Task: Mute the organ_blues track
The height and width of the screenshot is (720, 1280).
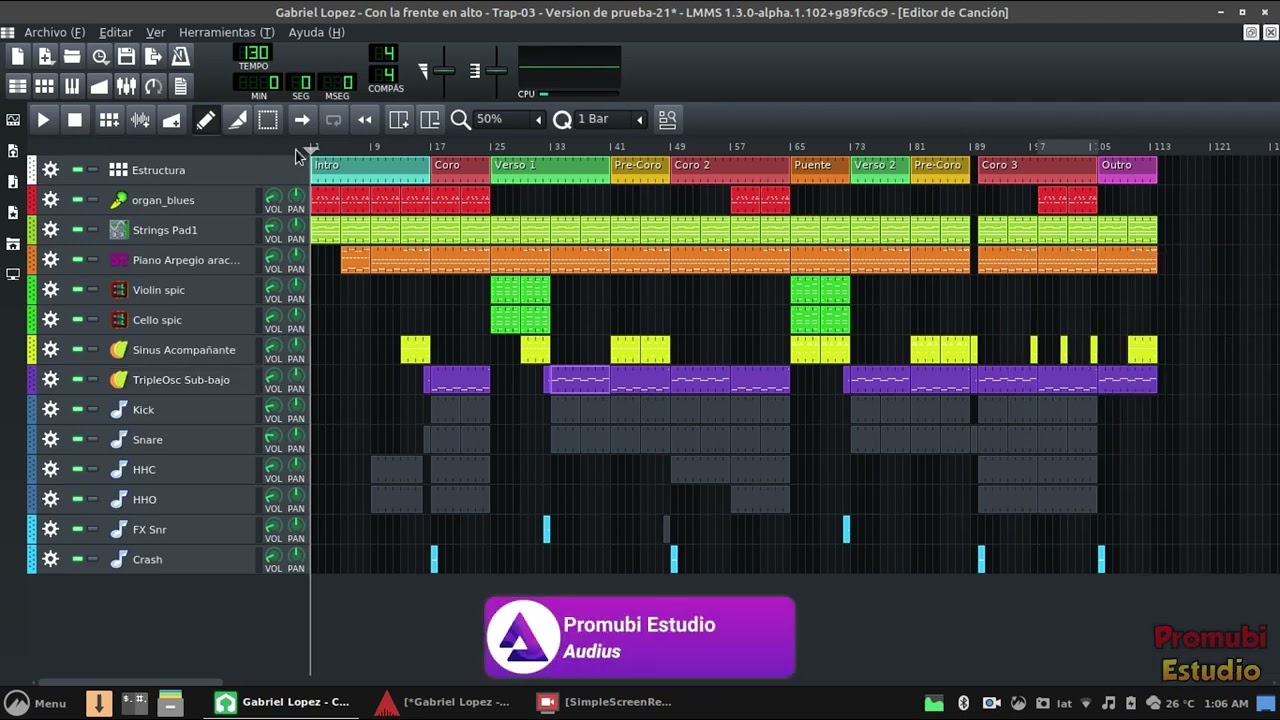Action: [77, 200]
